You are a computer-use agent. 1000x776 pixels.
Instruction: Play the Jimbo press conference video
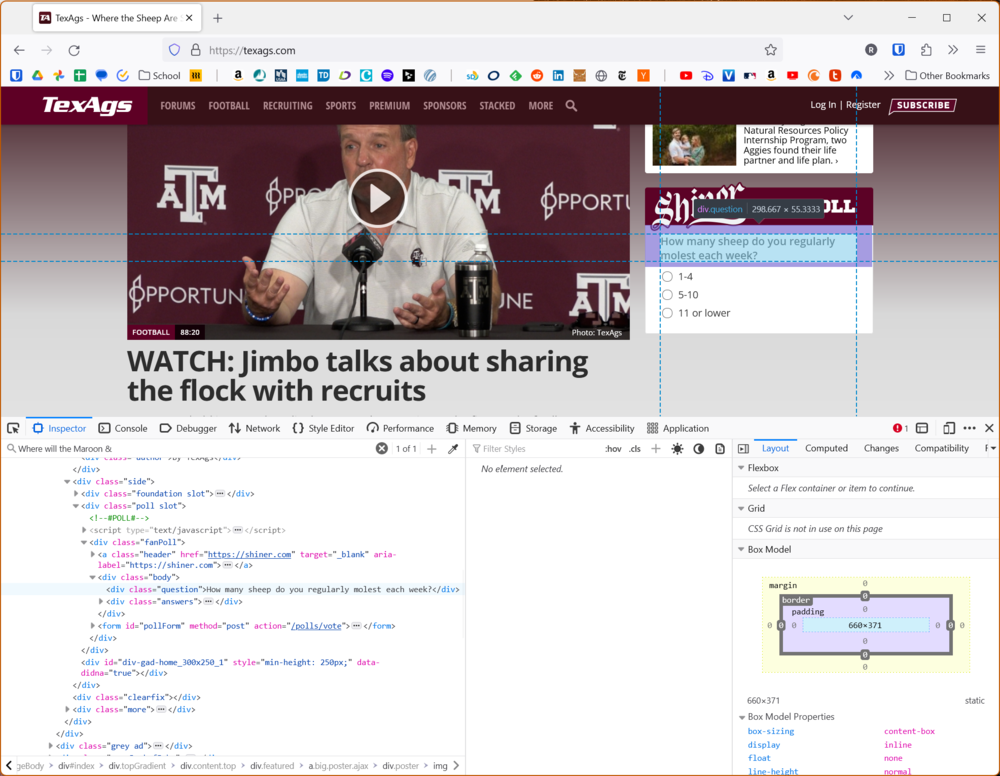coord(378,198)
